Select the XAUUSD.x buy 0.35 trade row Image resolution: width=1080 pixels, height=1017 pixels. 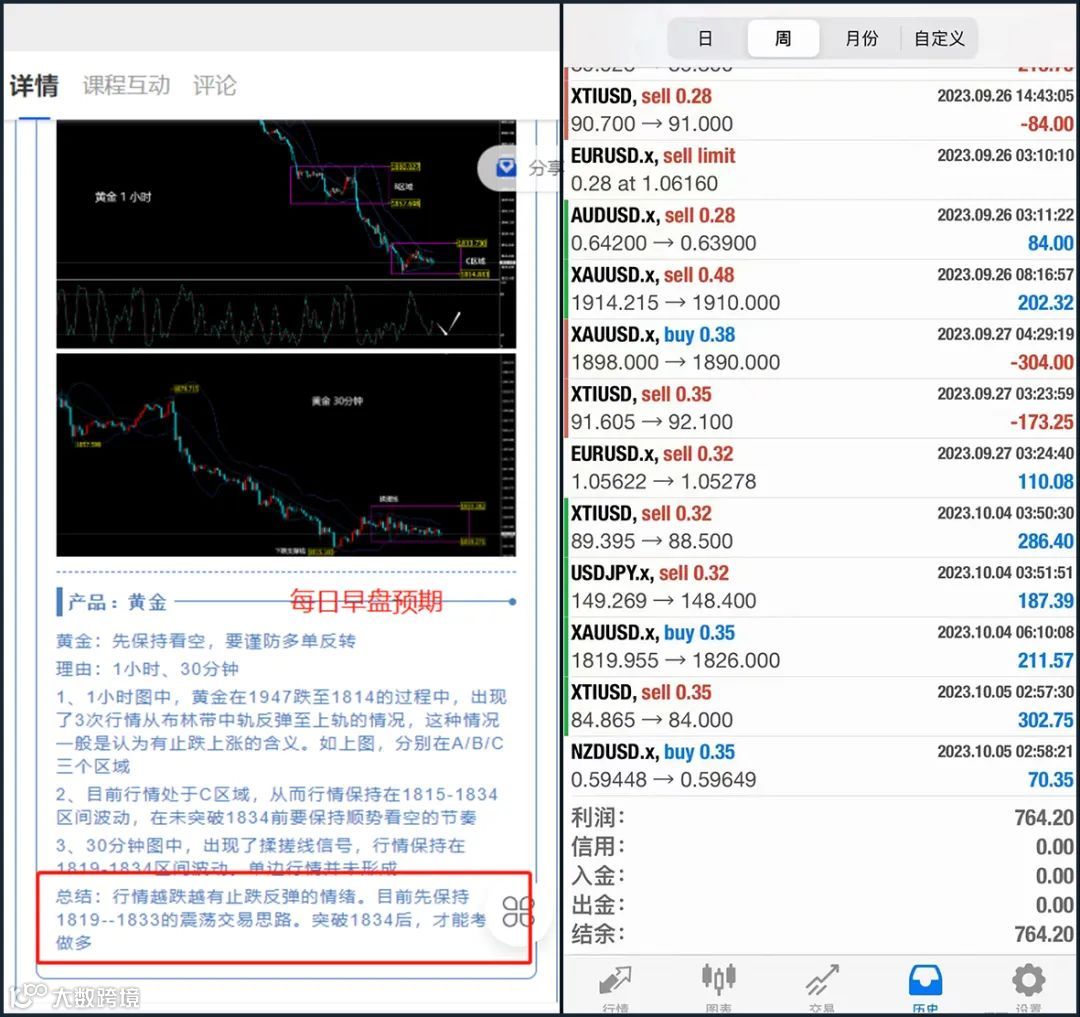pyautogui.click(x=822, y=647)
